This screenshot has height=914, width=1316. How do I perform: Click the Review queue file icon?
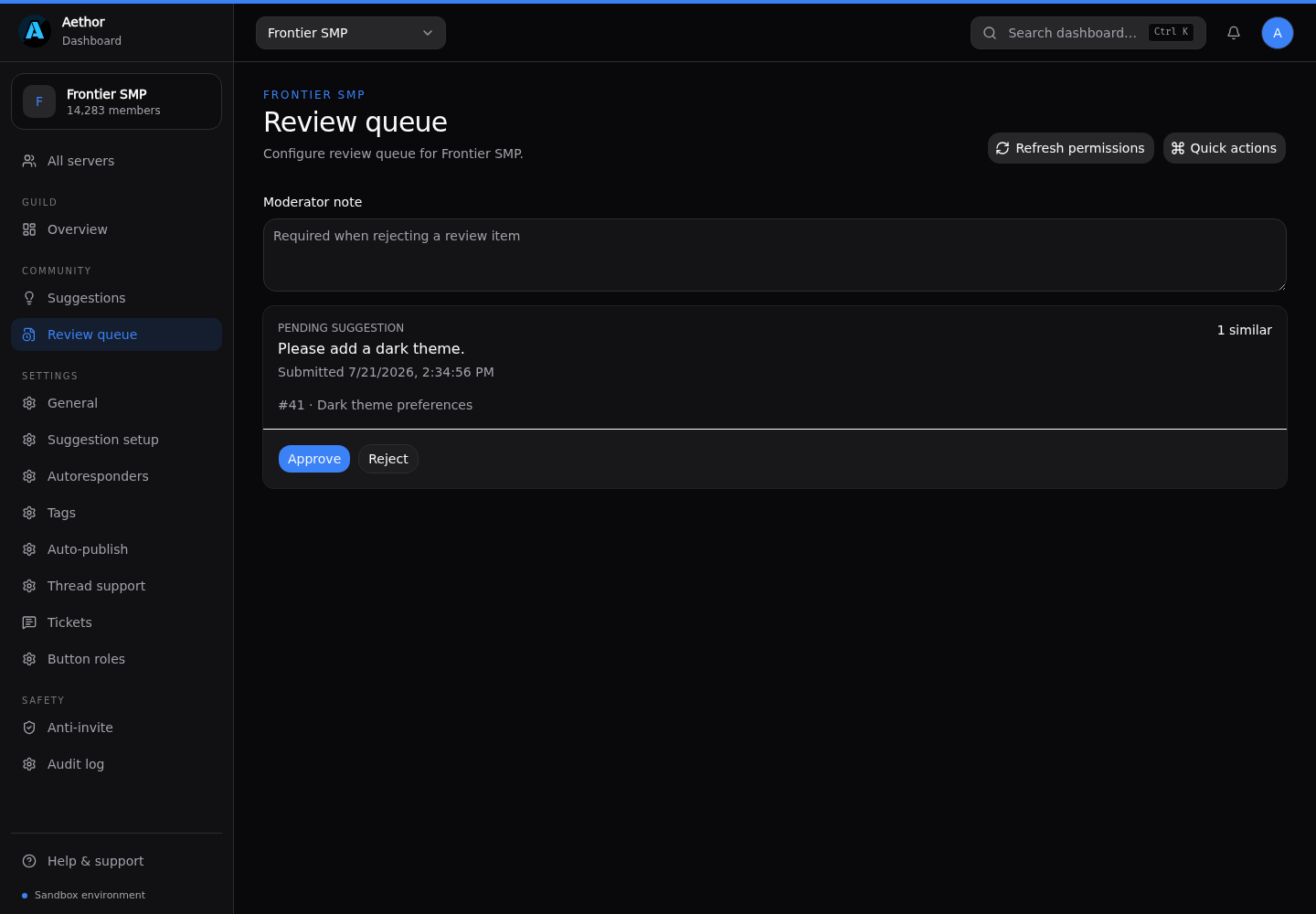pyautogui.click(x=29, y=335)
